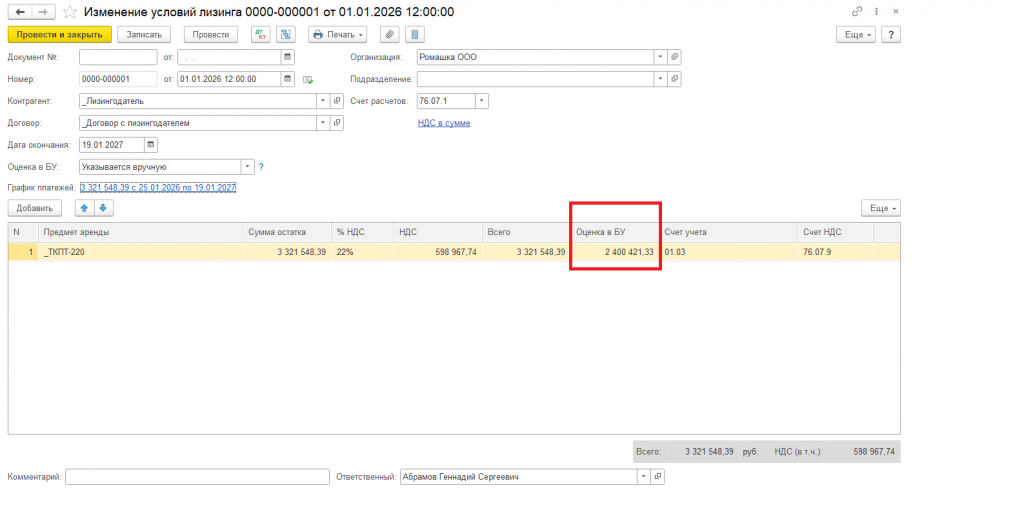Screen dimensions: 1024x532
Task: Open the three-dot window menu
Action: pyautogui.click(x=876, y=11)
